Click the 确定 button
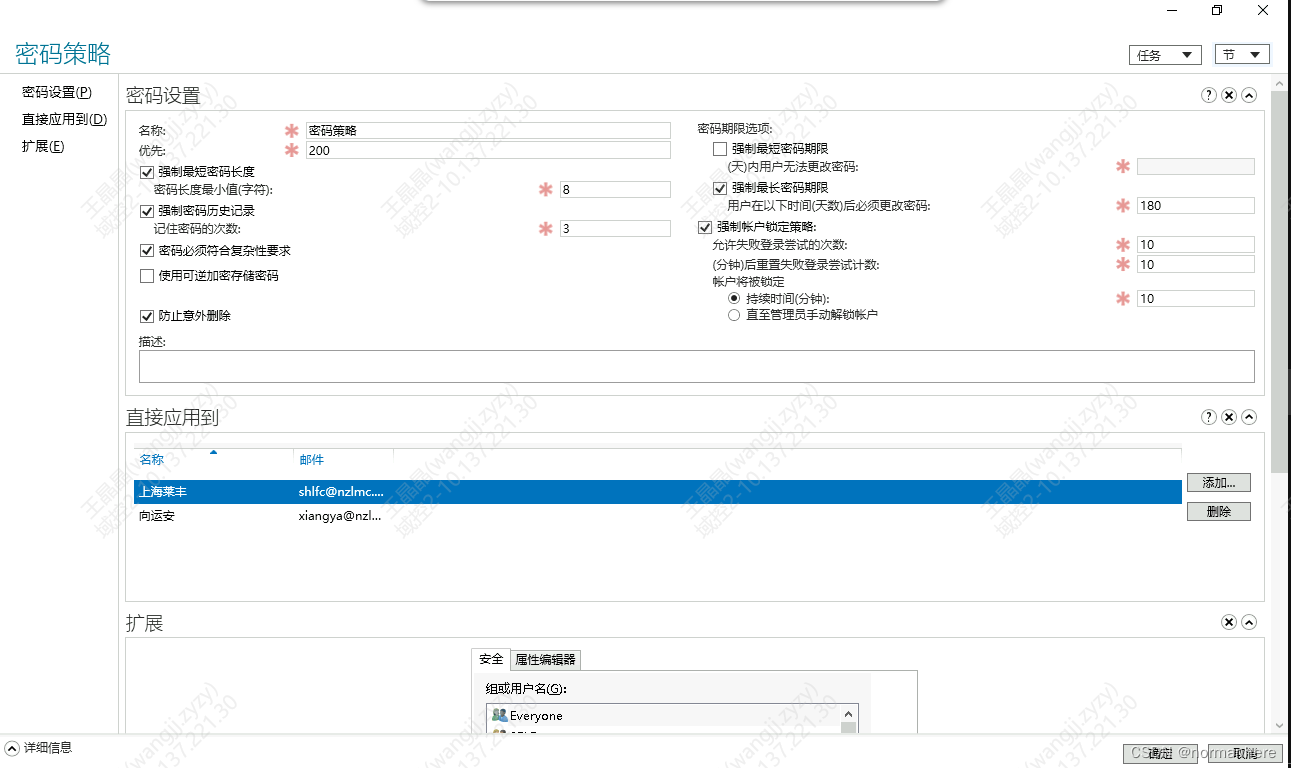Viewport: 1291px width, 768px height. click(x=1160, y=753)
